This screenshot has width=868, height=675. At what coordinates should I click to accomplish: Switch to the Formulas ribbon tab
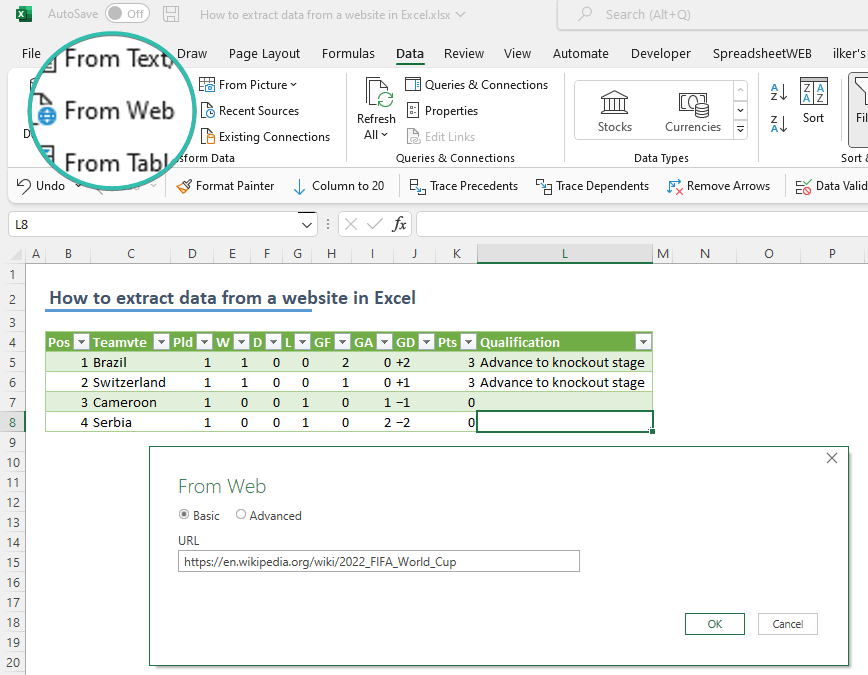pos(348,53)
